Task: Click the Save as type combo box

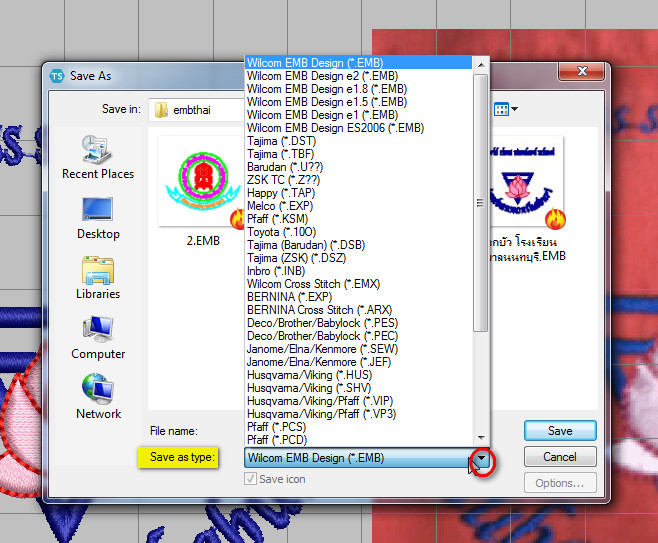Action: click(366, 458)
